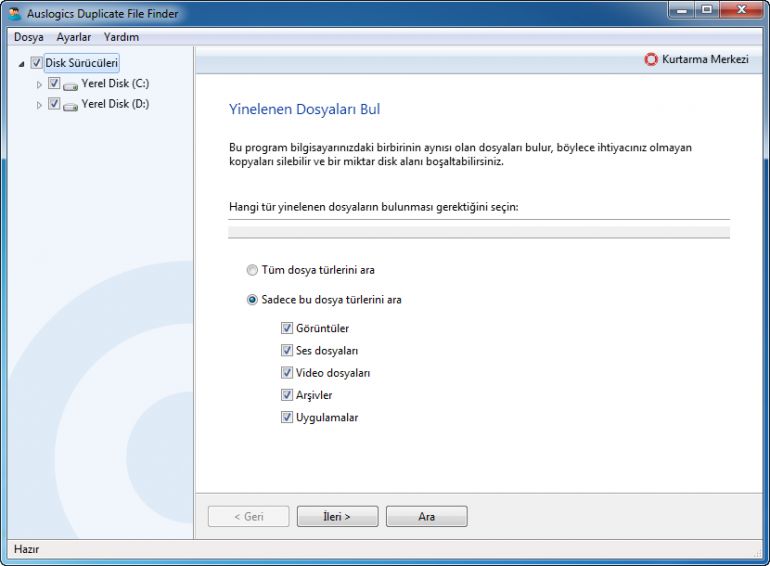Image resolution: width=770 pixels, height=566 pixels.
Task: Toggle the Ses dosyaları checkbox
Action: coord(287,350)
